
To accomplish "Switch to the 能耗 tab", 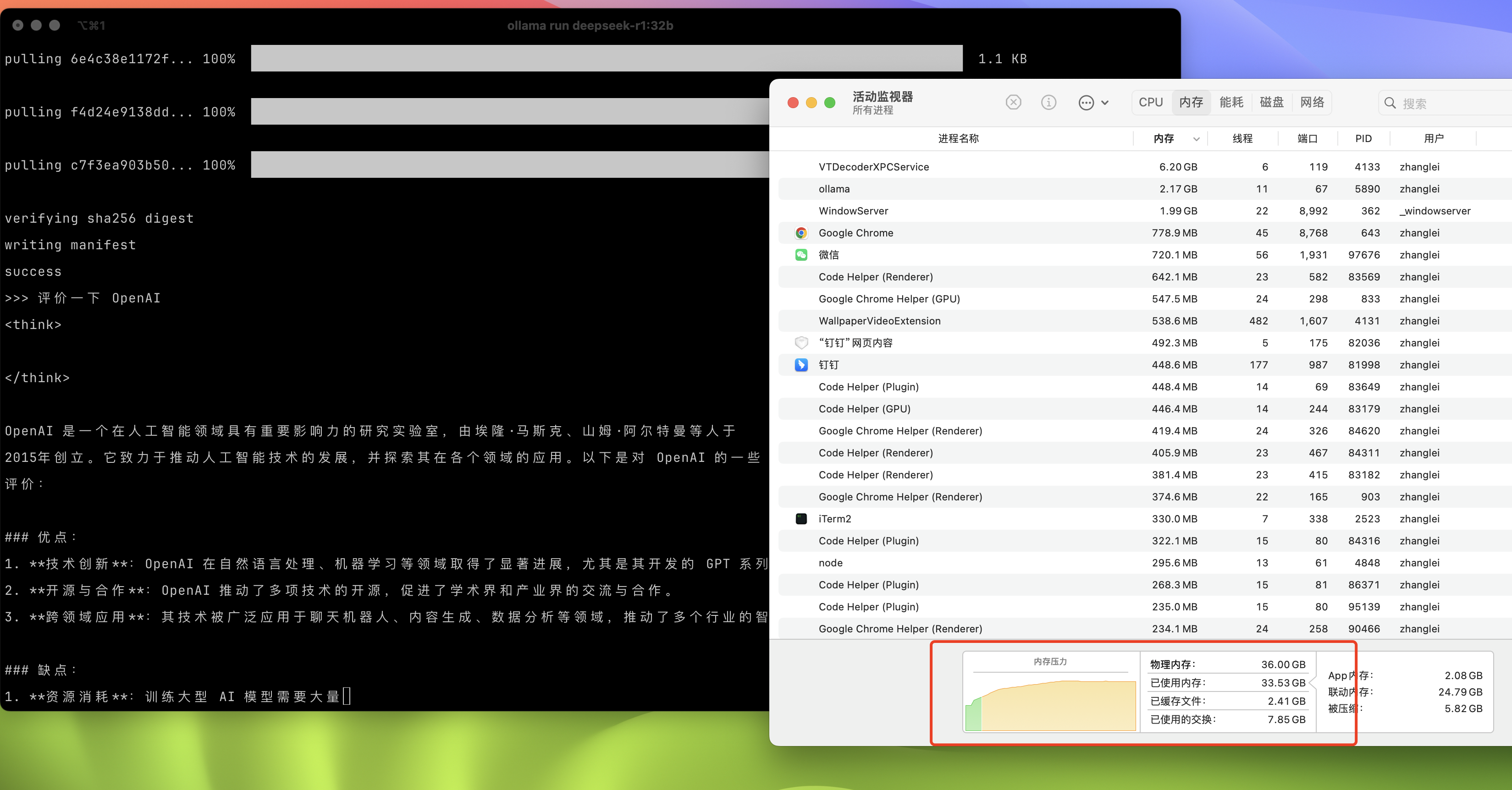I will tap(1231, 102).
